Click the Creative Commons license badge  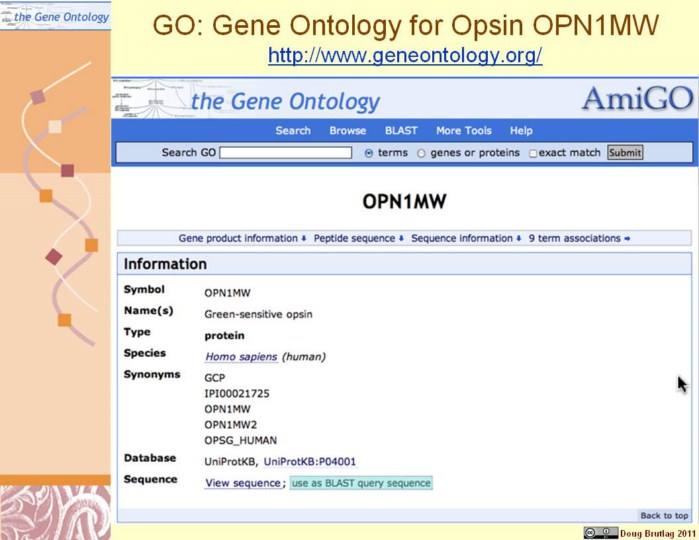pyautogui.click(x=601, y=532)
